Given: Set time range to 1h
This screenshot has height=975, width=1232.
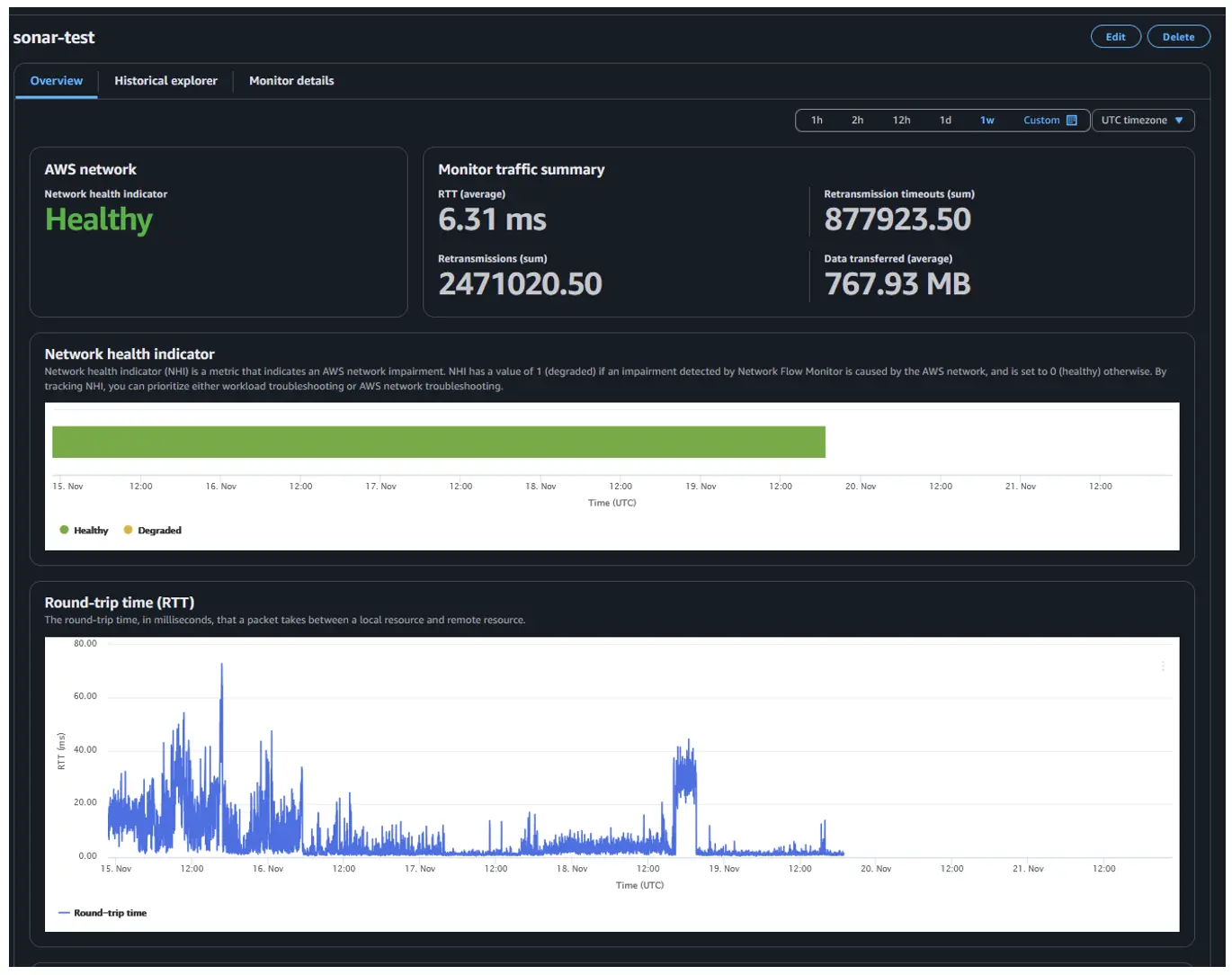Looking at the screenshot, I should [x=817, y=121].
